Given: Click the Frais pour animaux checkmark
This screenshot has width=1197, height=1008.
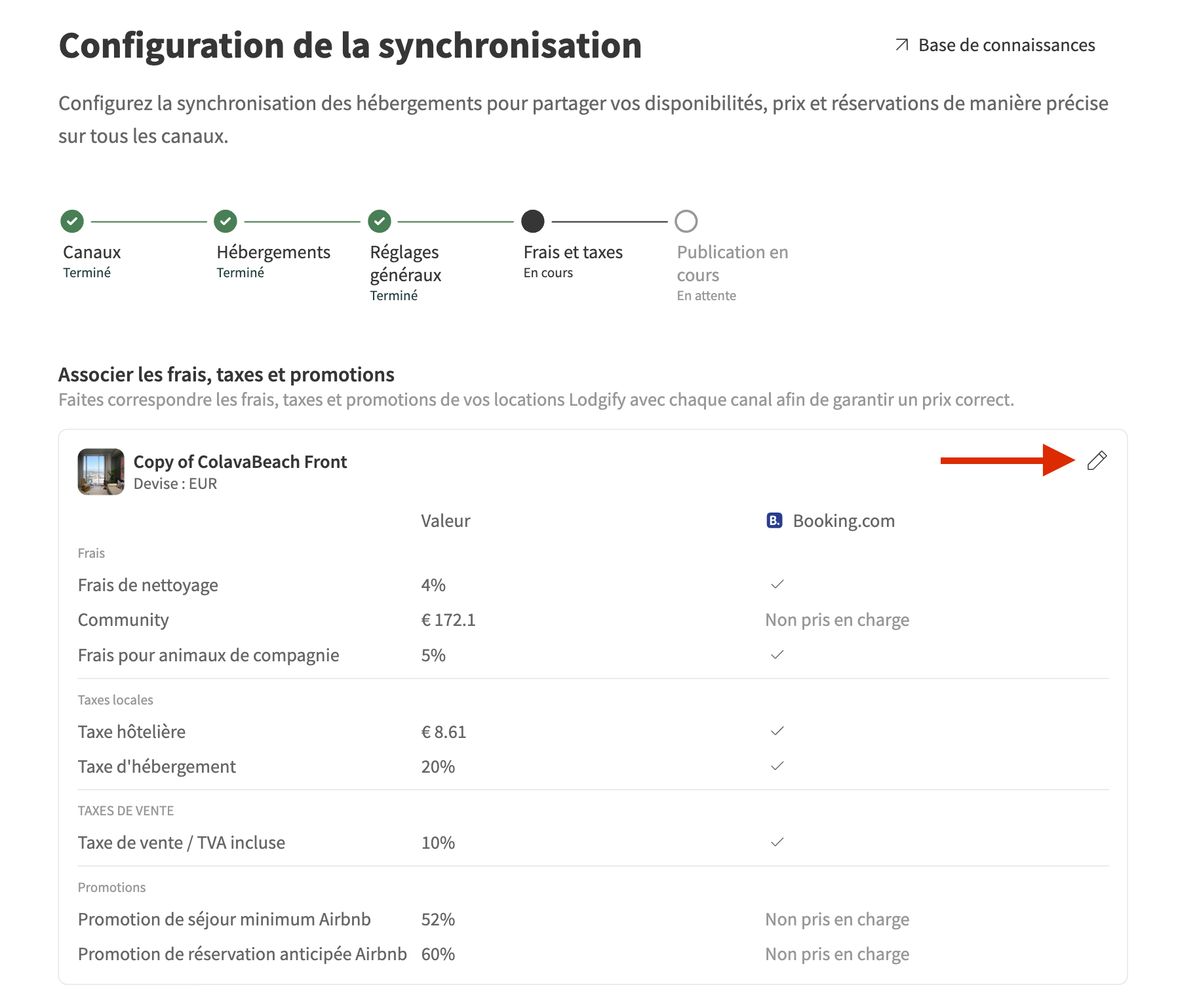Looking at the screenshot, I should pos(777,655).
